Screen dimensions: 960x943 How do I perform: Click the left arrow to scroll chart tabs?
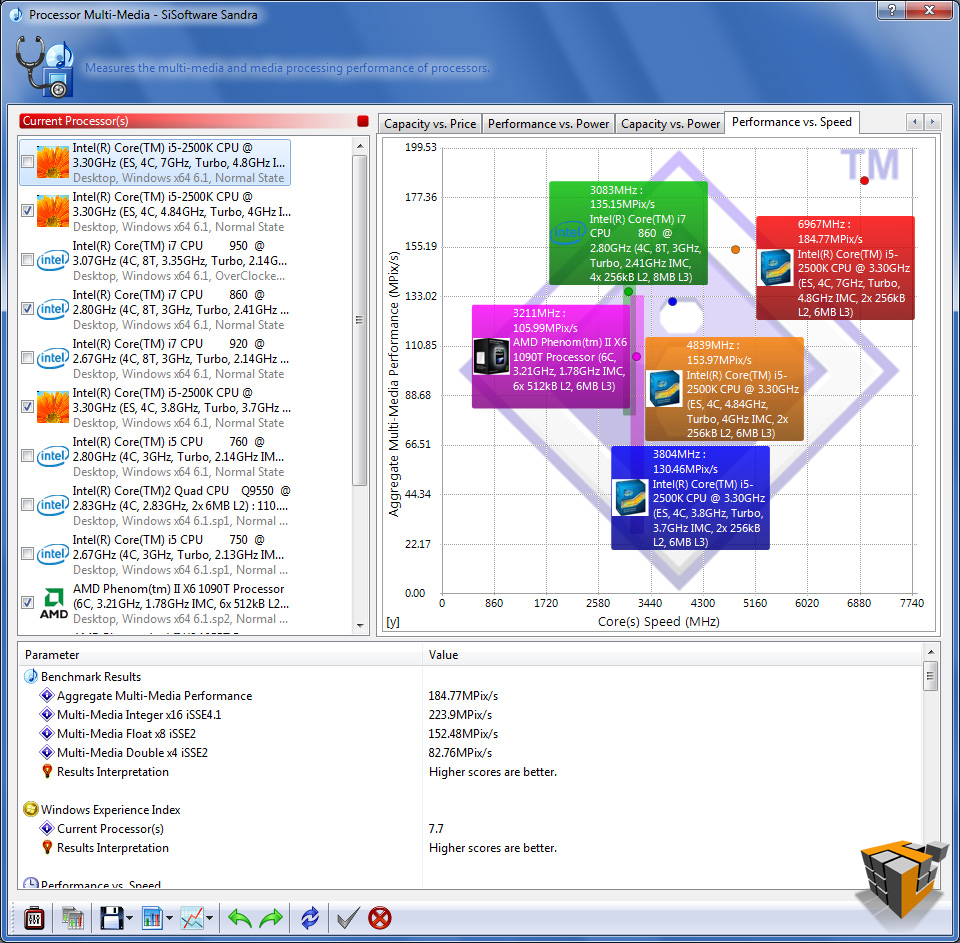915,122
